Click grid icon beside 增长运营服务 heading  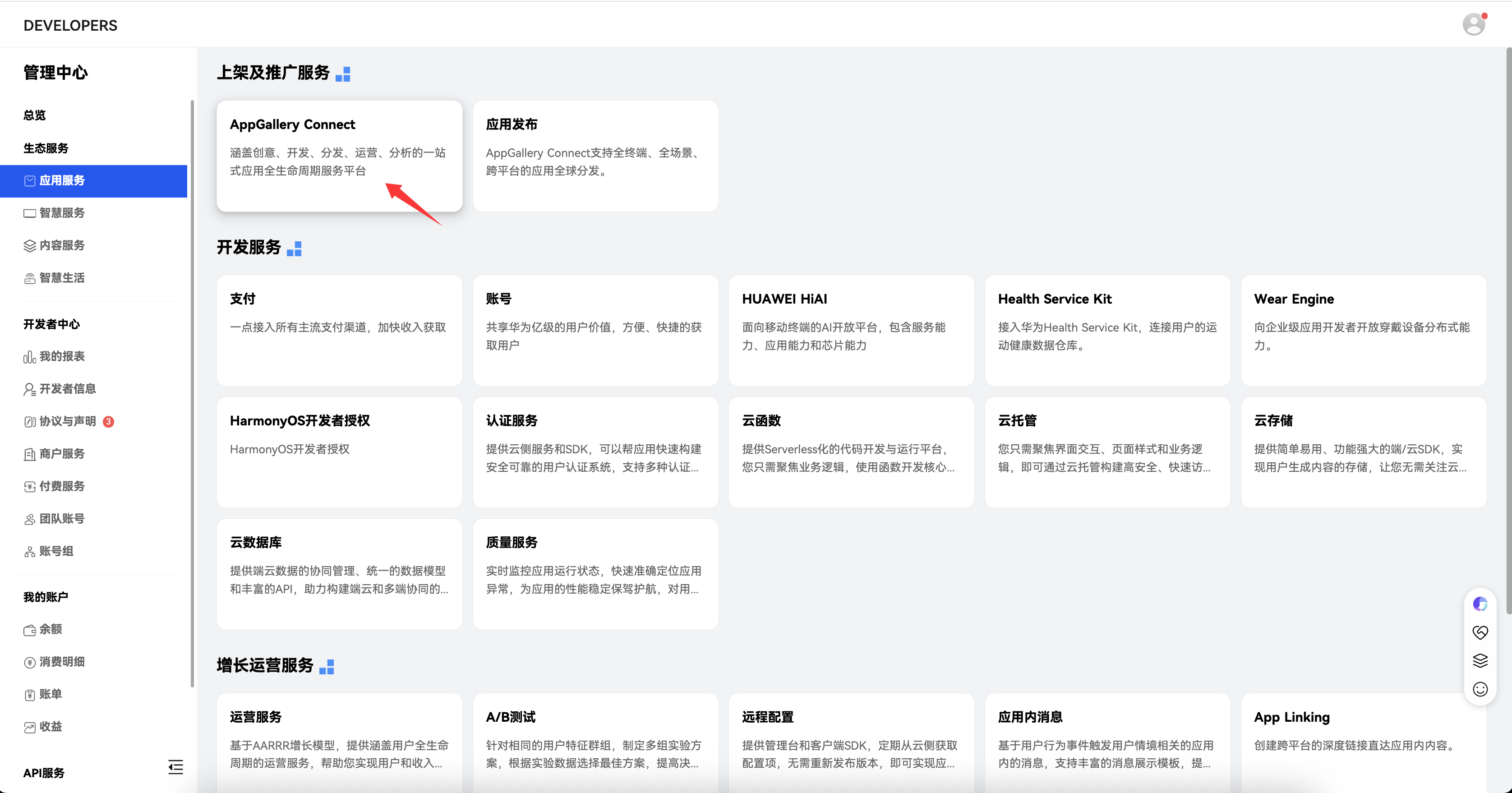point(326,667)
